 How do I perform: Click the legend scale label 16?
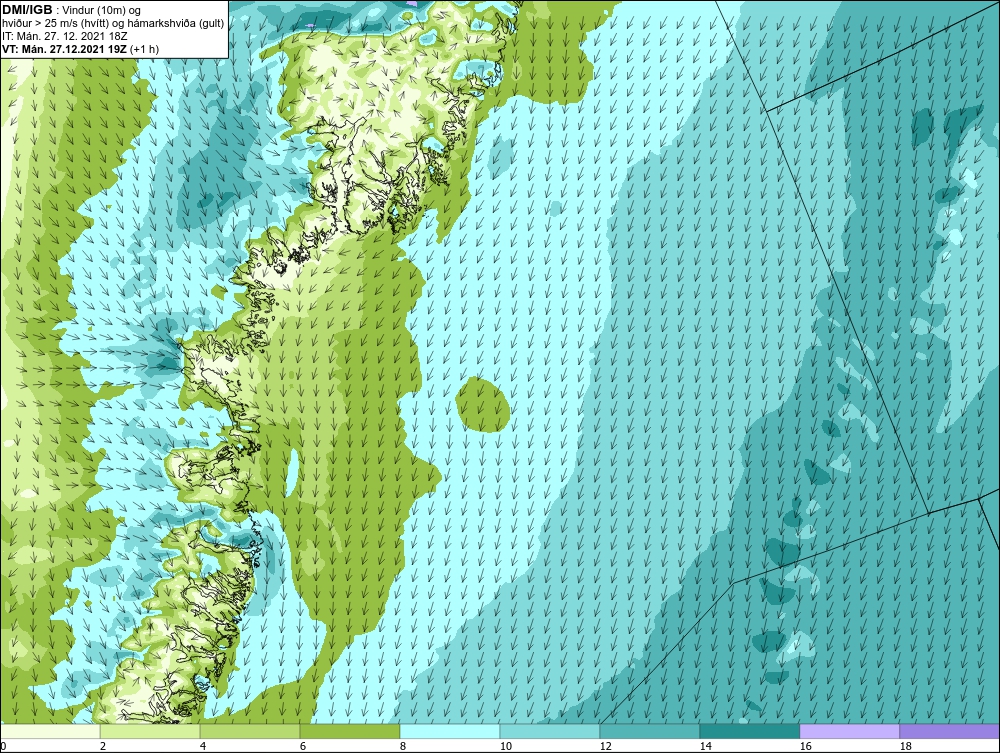click(805, 746)
